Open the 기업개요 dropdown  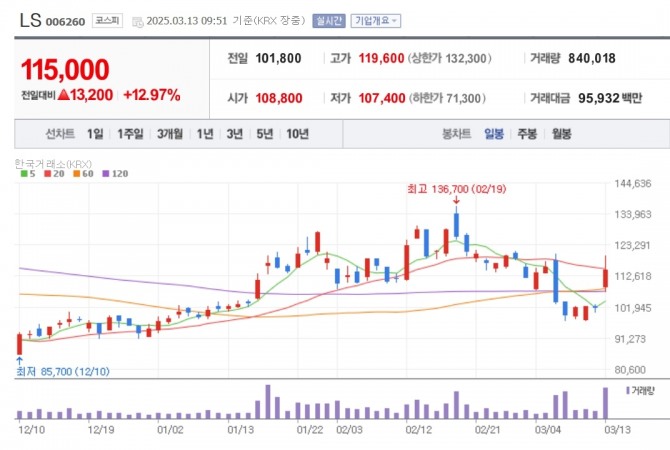[376, 21]
